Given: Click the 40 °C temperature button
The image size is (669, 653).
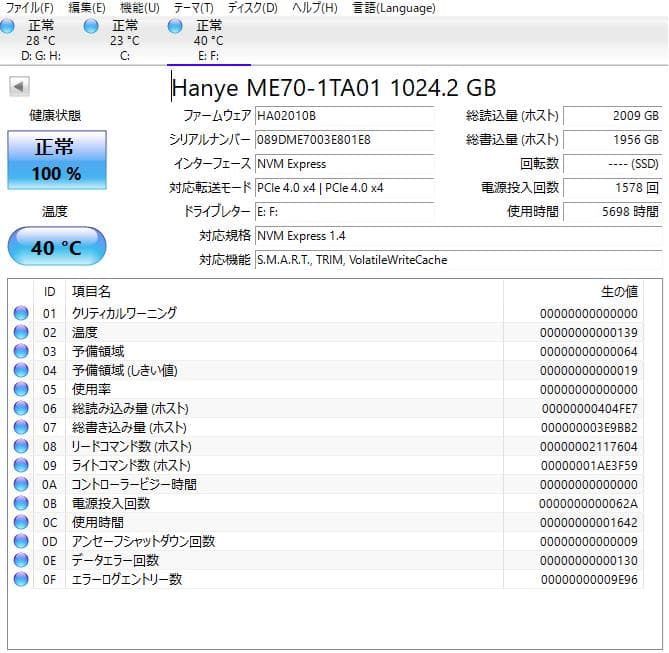Looking at the screenshot, I should [x=57, y=246].
